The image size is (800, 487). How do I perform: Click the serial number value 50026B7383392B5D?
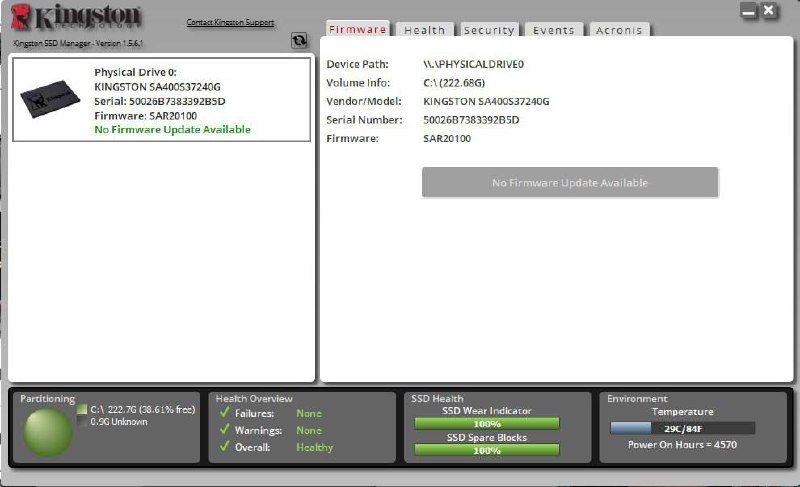pos(471,120)
